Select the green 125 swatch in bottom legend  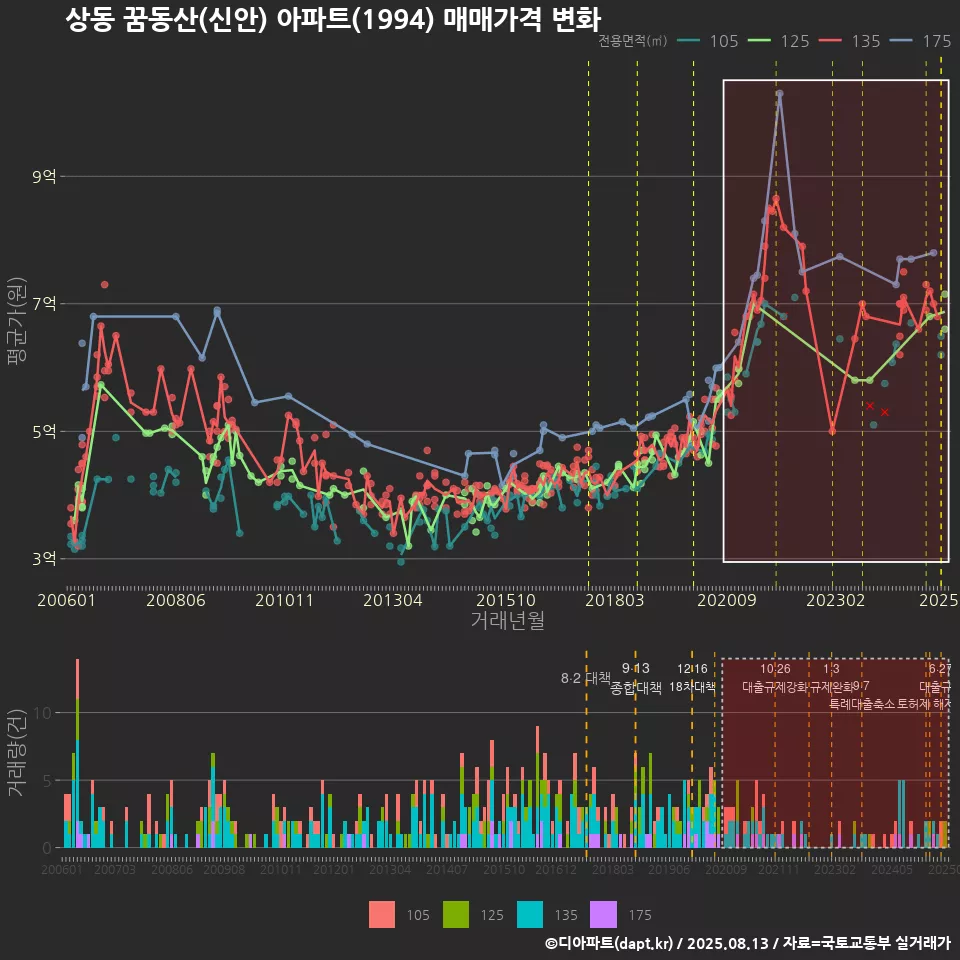click(x=456, y=914)
